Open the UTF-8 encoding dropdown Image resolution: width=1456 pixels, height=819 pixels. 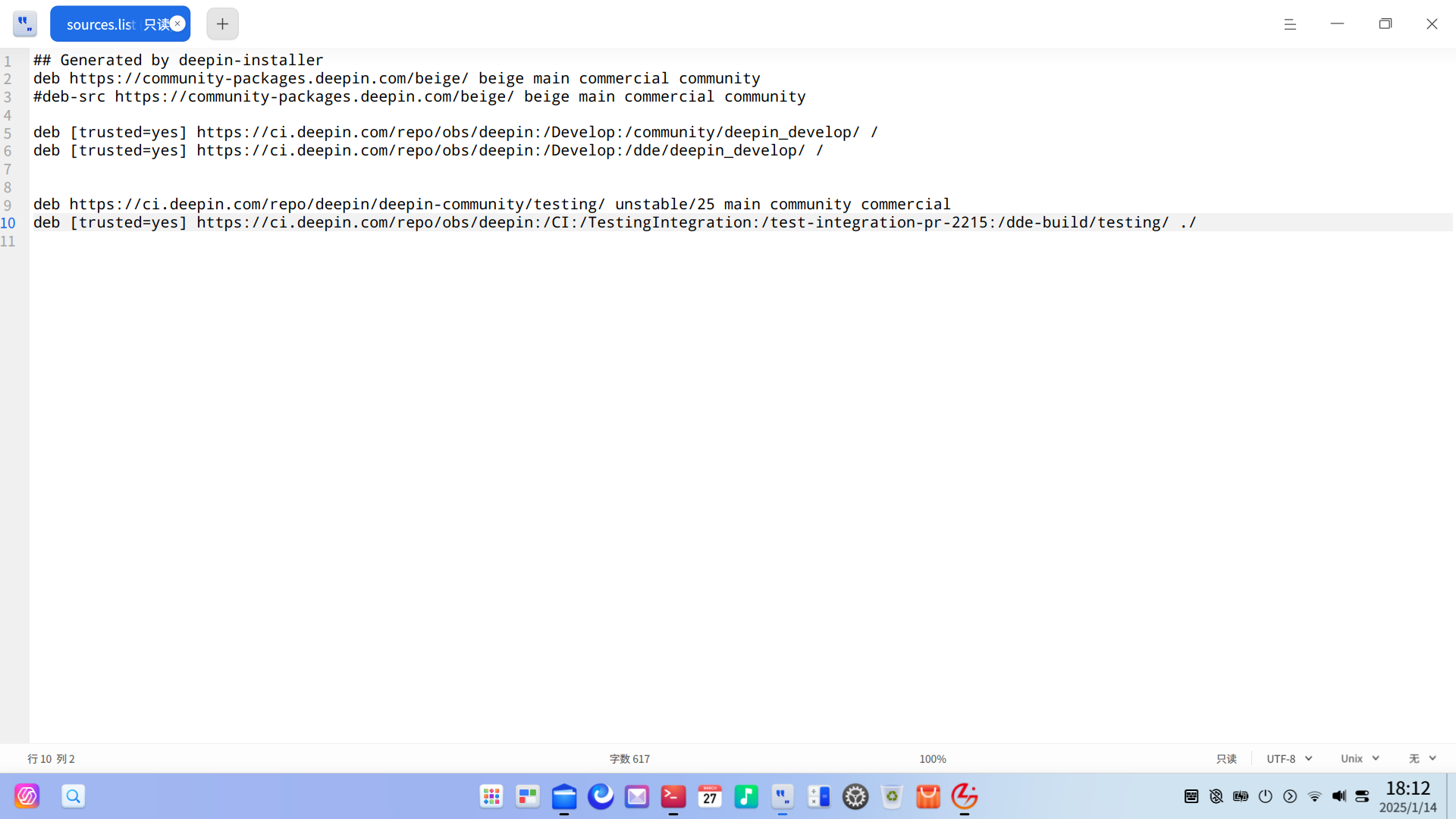(1289, 758)
